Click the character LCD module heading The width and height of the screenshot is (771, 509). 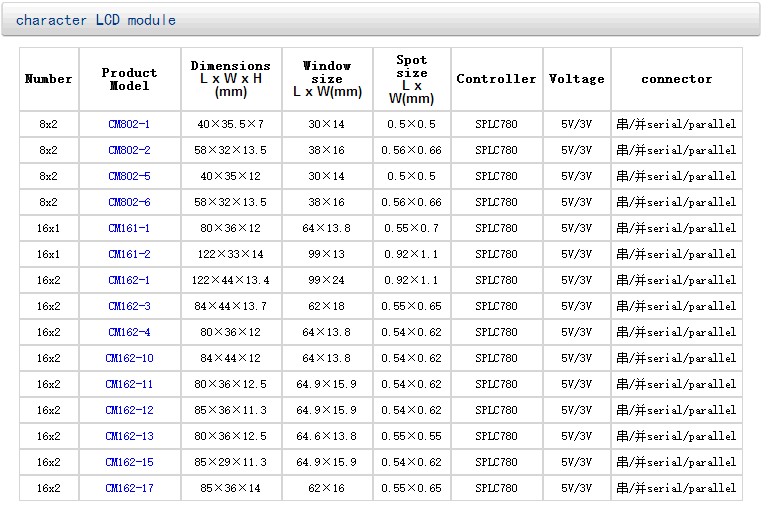tap(96, 20)
